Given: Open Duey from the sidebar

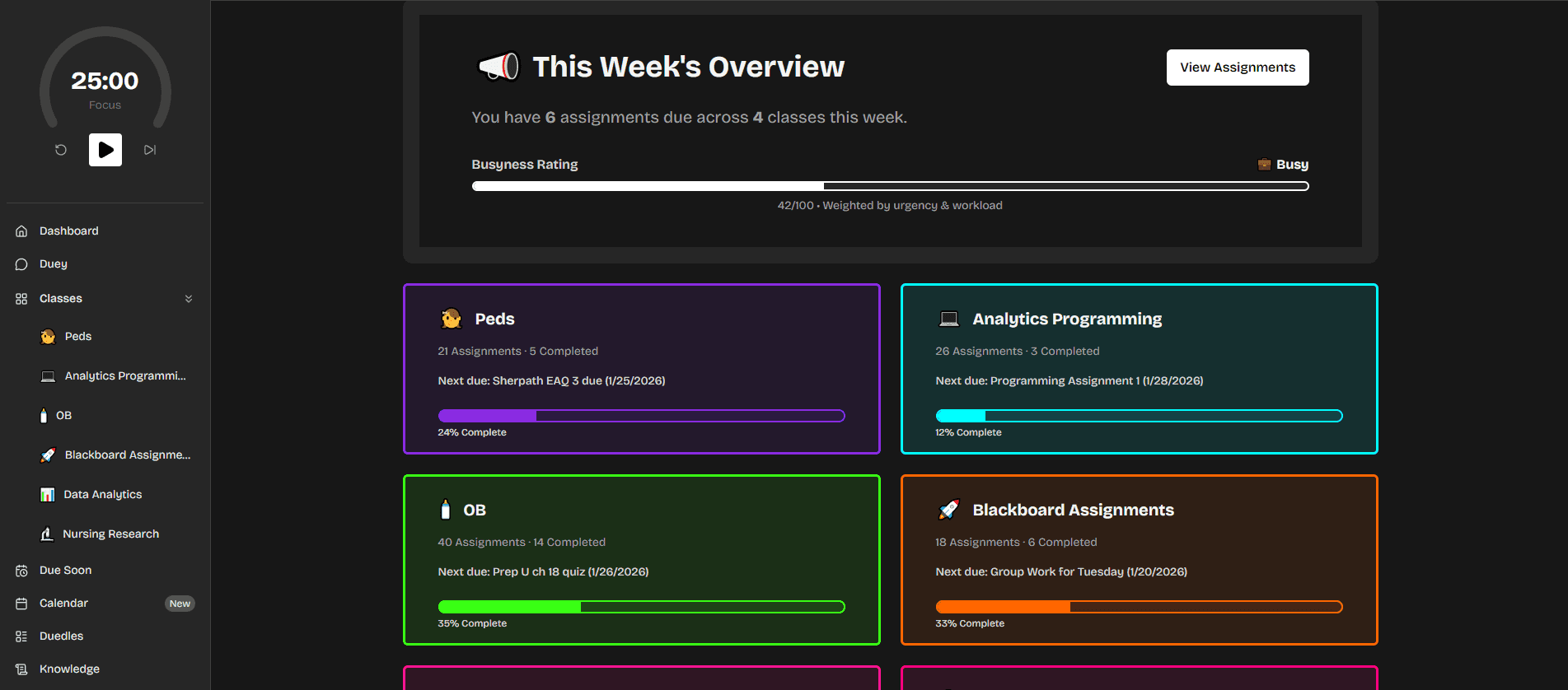Looking at the screenshot, I should 54,264.
